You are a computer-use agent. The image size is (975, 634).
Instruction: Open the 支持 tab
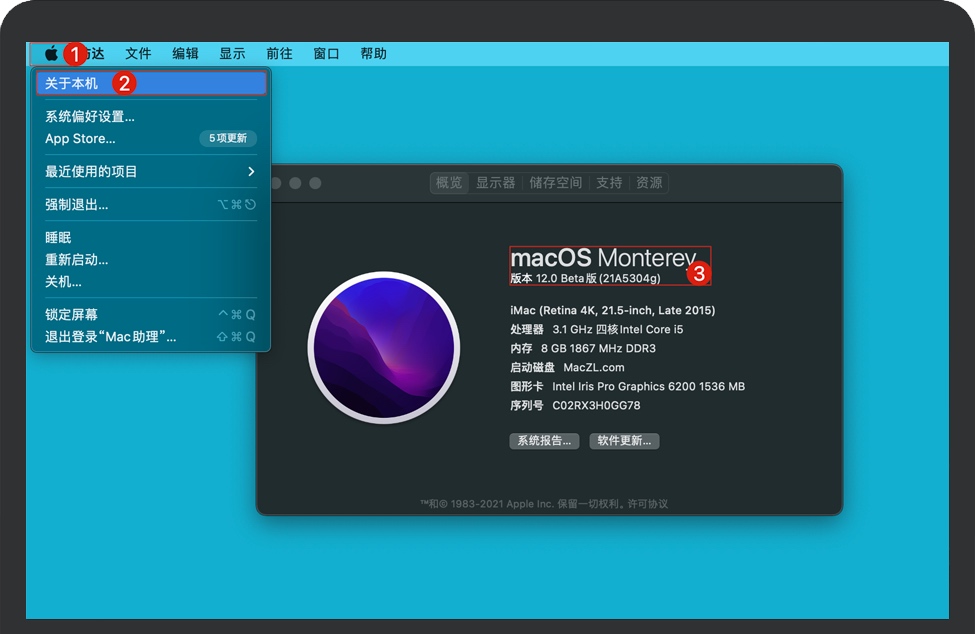click(609, 183)
